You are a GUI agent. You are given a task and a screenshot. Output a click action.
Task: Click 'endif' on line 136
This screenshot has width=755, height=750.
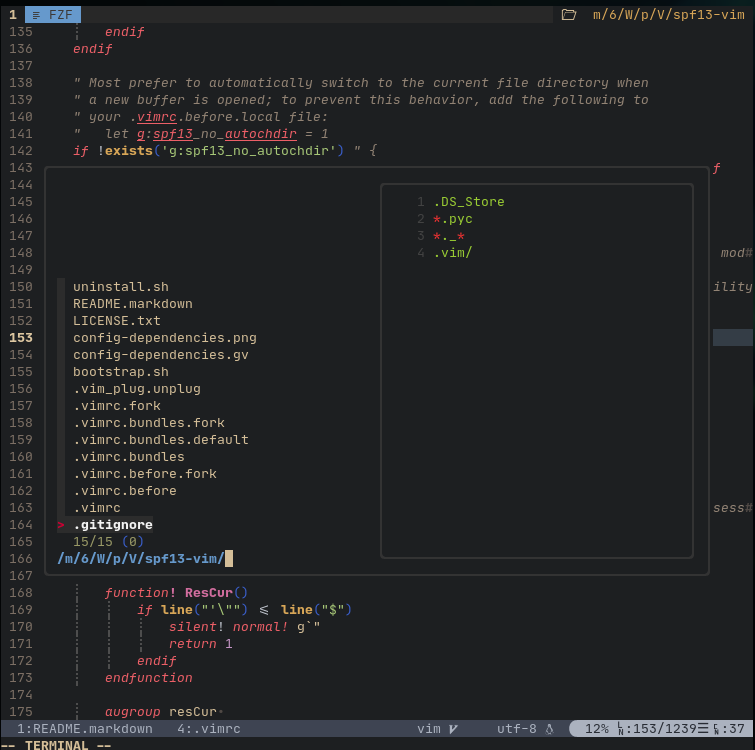[92, 49]
